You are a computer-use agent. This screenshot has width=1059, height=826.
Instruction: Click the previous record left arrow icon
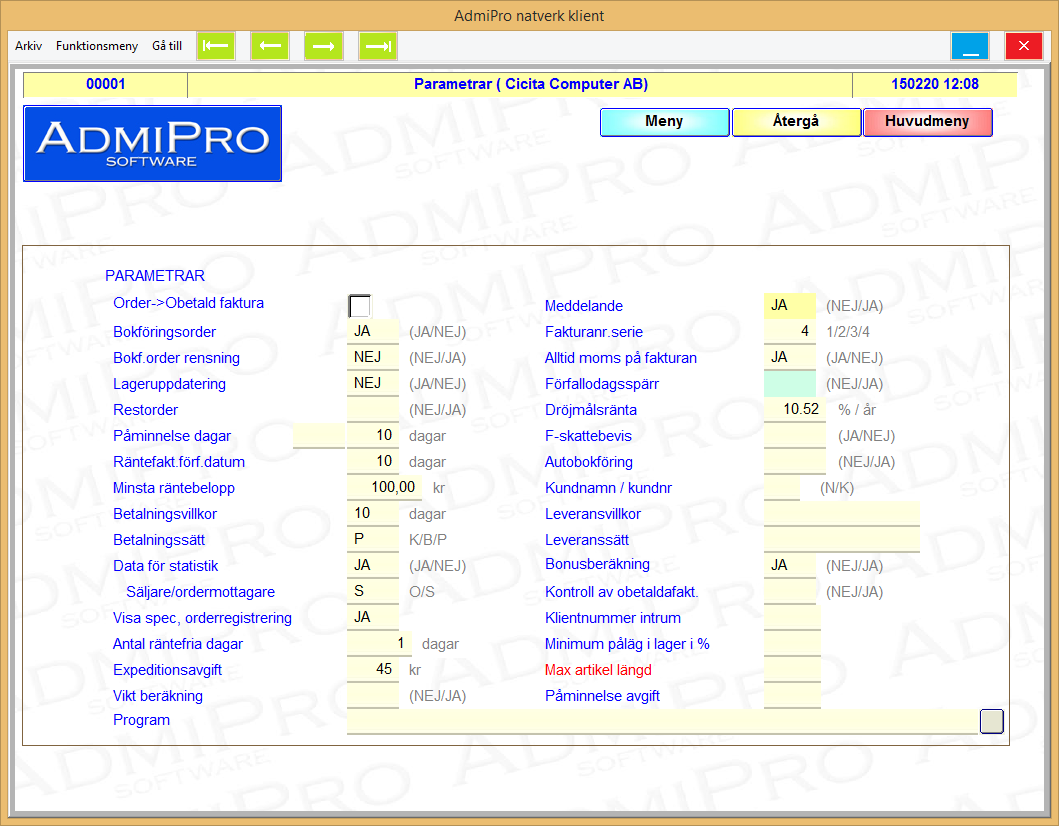point(270,46)
